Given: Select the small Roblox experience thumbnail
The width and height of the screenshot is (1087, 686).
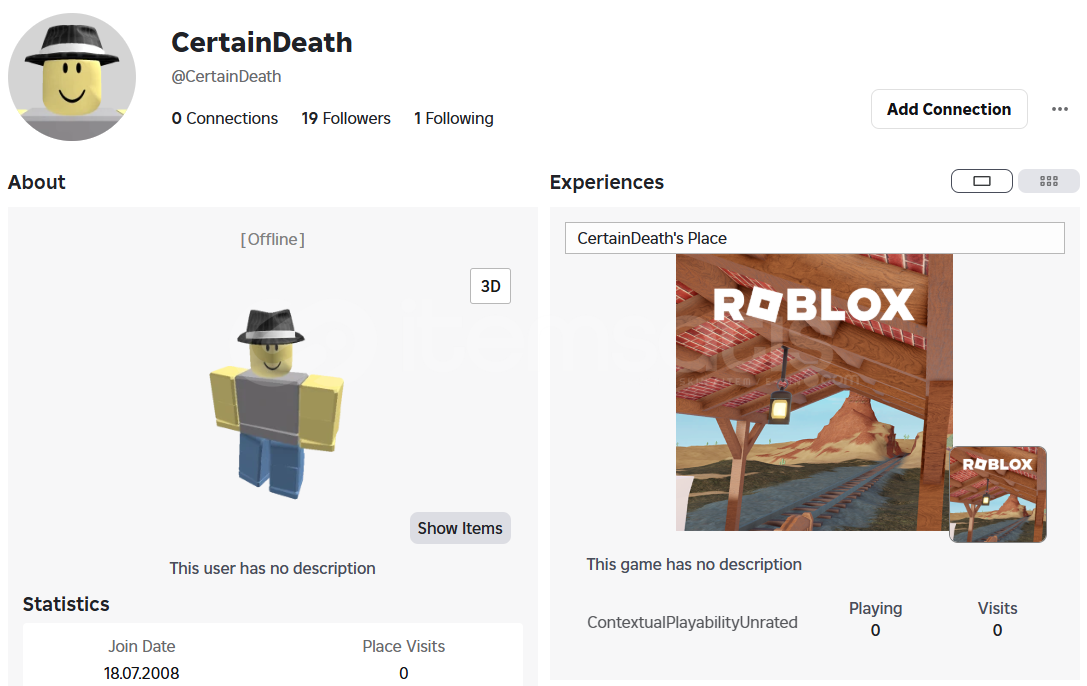Looking at the screenshot, I should click(x=997, y=494).
